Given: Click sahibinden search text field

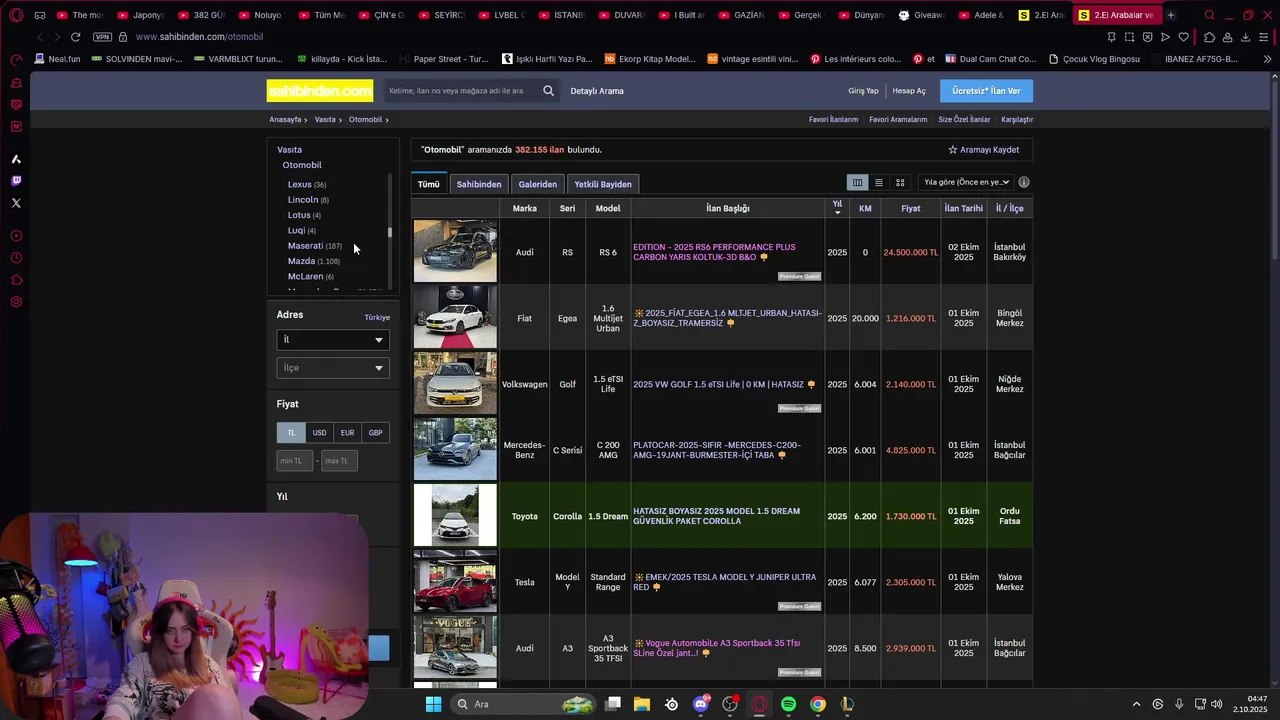Looking at the screenshot, I should click(x=463, y=91).
